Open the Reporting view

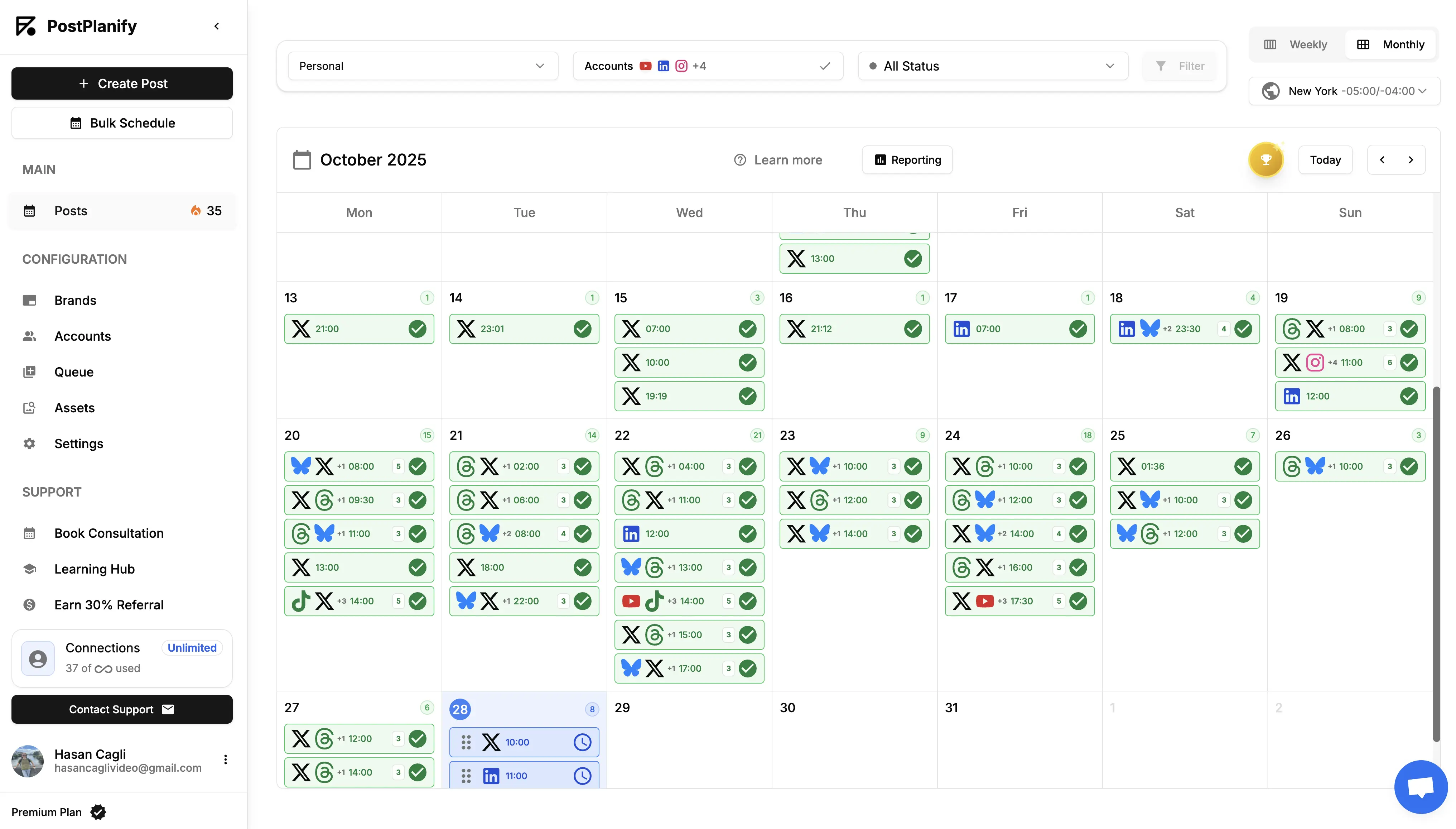tap(906, 160)
